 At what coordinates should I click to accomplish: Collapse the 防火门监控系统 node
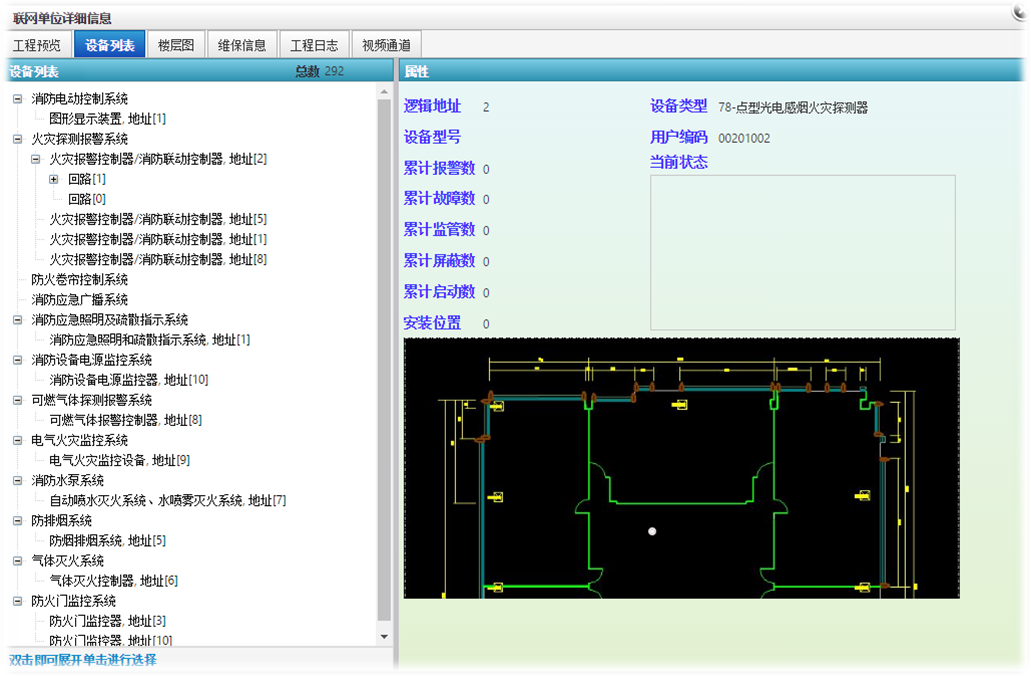pyautogui.click(x=18, y=601)
